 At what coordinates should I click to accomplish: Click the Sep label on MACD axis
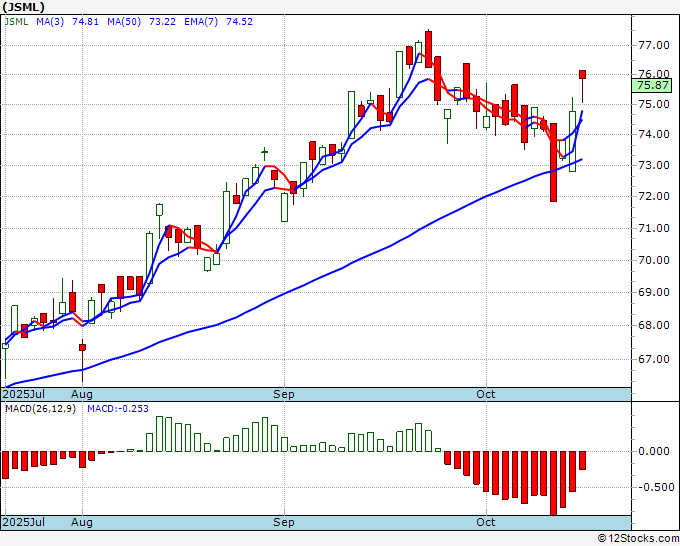pos(284,522)
